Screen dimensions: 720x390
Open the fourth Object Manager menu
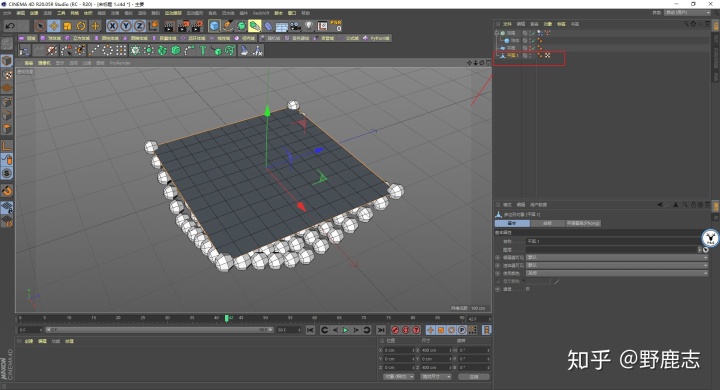548,24
